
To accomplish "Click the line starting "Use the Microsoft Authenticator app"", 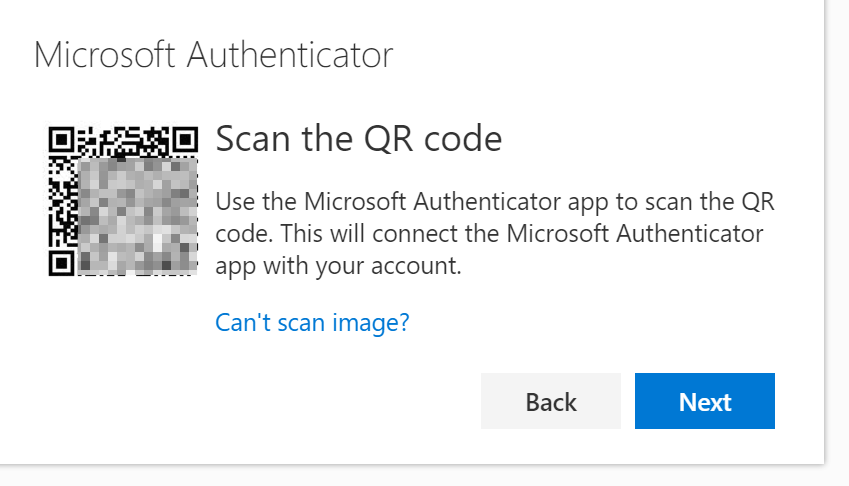I will 495,202.
